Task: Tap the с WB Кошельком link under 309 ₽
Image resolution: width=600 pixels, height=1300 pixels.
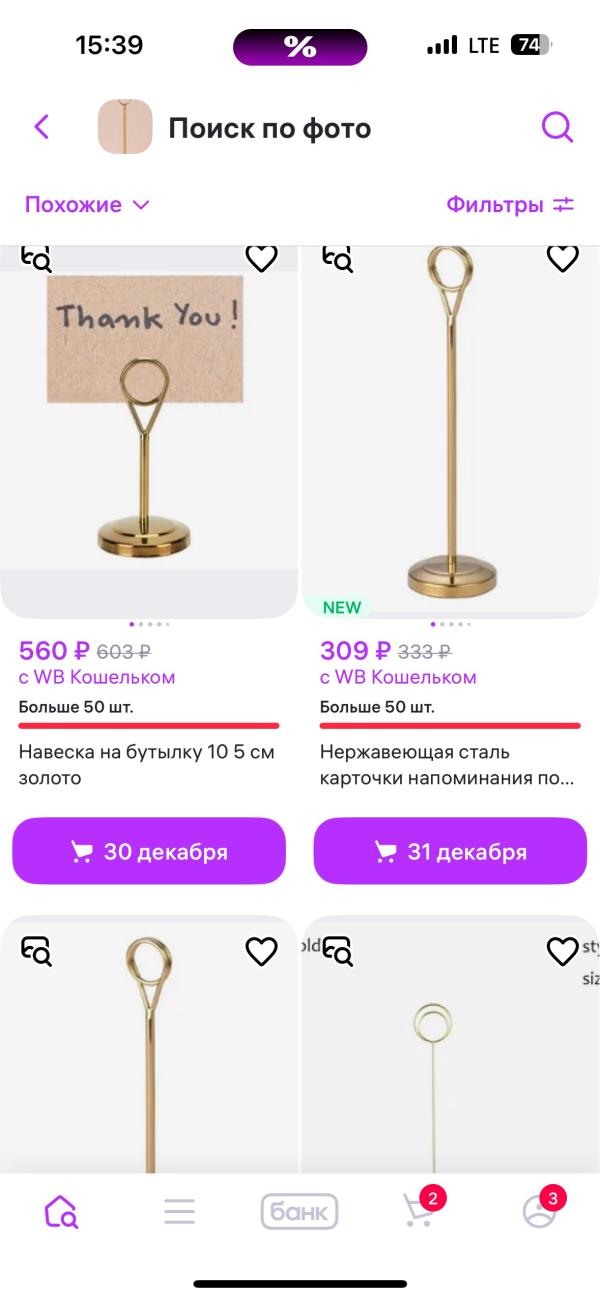Action: (396, 679)
